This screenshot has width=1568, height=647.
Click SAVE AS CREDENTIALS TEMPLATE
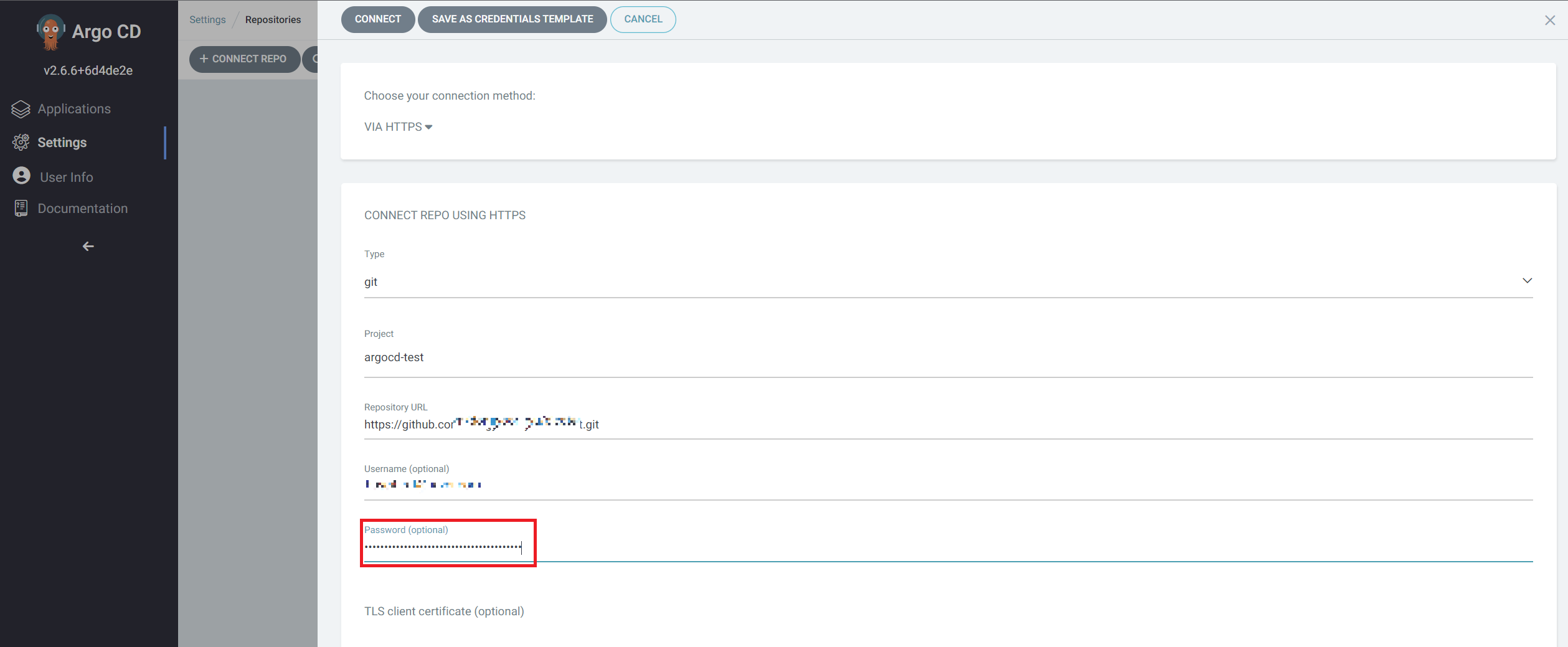click(x=512, y=19)
